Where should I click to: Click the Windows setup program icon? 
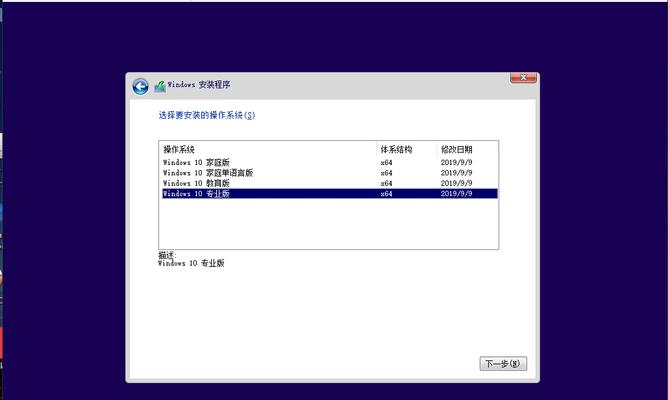click(160, 86)
